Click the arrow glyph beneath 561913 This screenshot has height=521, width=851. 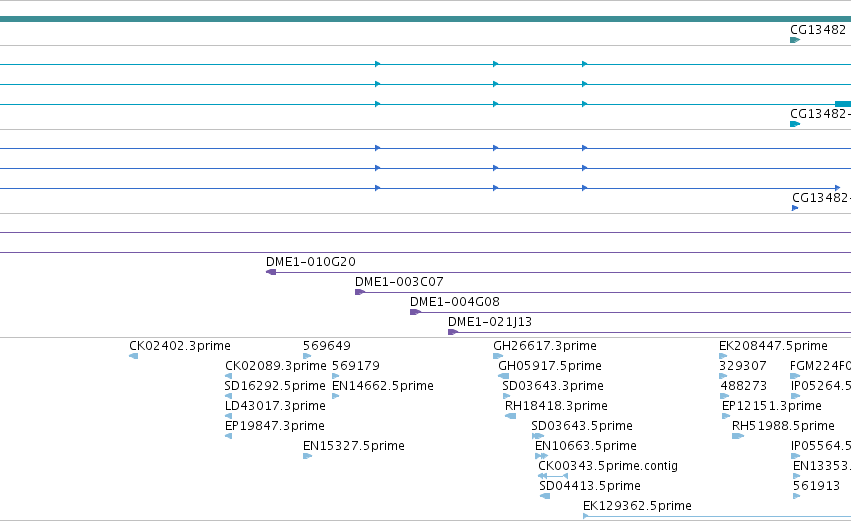(796, 496)
